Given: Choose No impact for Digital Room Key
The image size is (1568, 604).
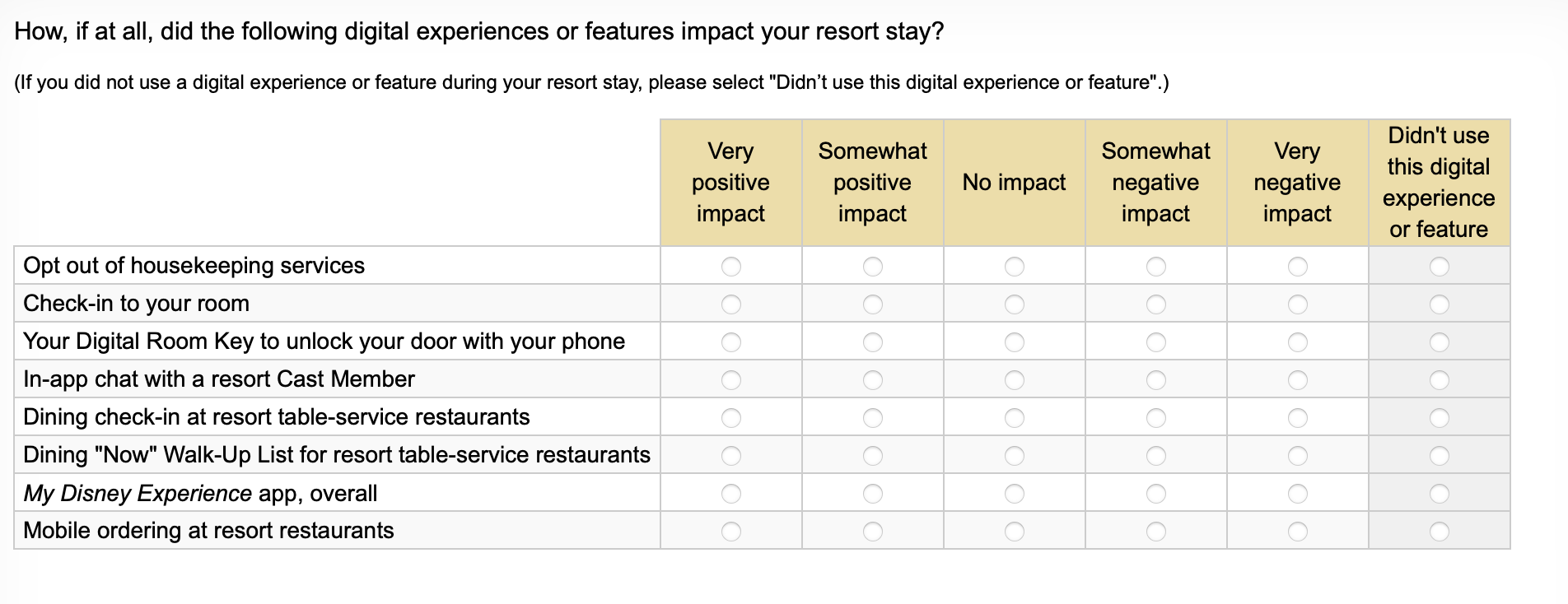Looking at the screenshot, I should tap(1014, 342).
